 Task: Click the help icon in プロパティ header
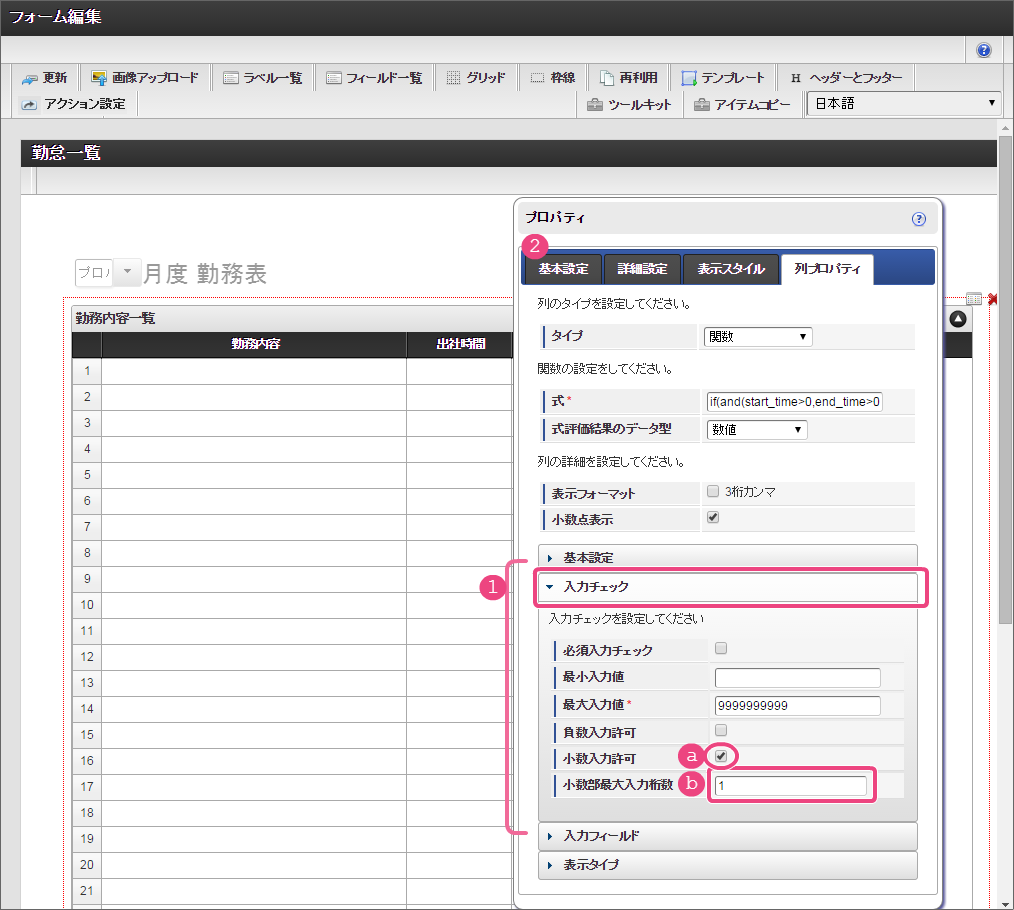click(x=918, y=219)
